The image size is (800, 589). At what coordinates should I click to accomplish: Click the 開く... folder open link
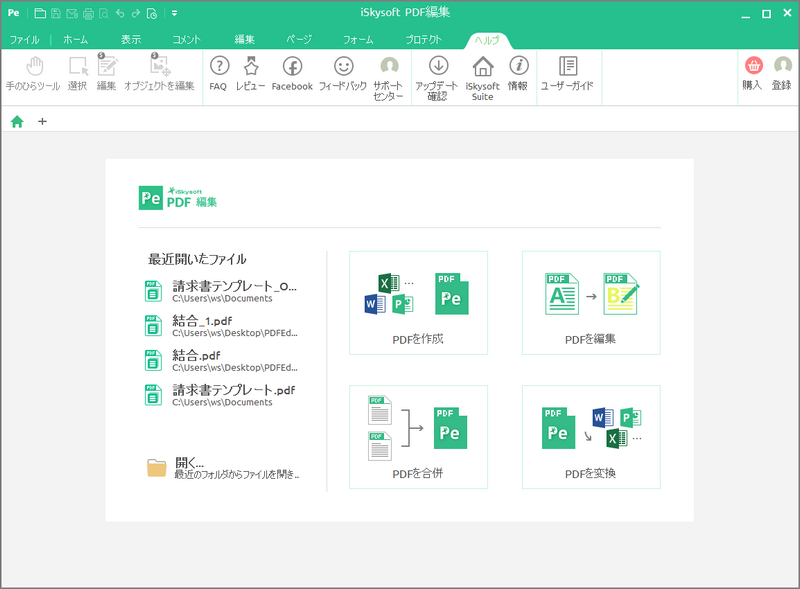tap(223, 468)
